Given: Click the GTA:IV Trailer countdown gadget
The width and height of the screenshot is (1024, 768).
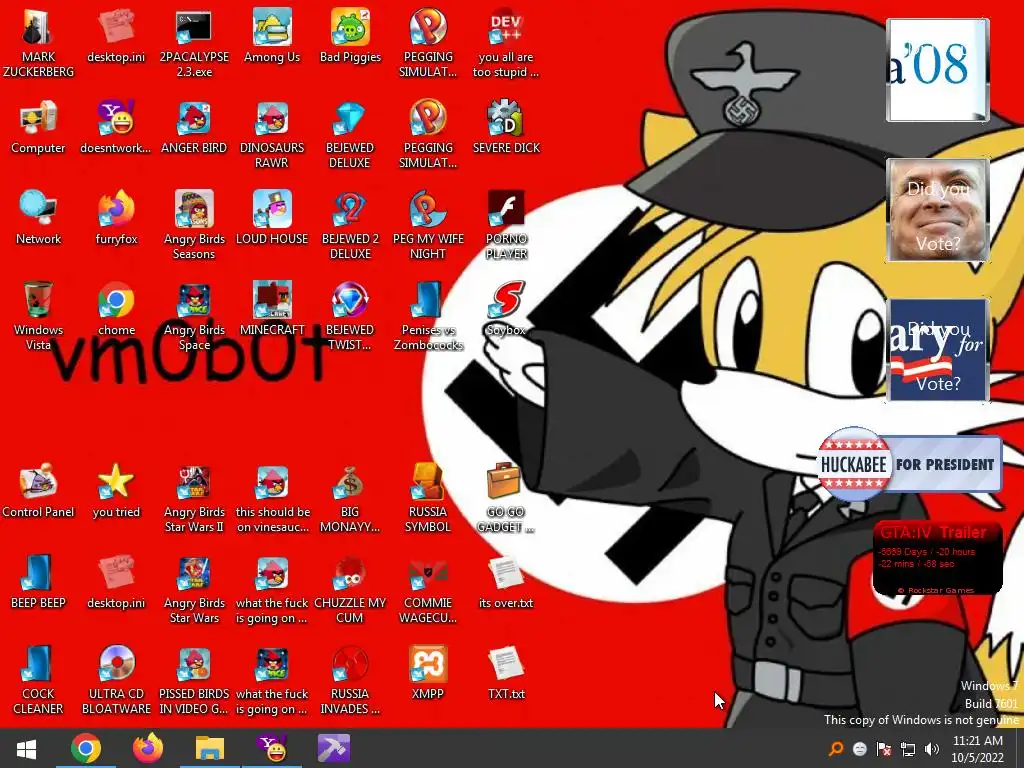Looking at the screenshot, I should tap(938, 558).
